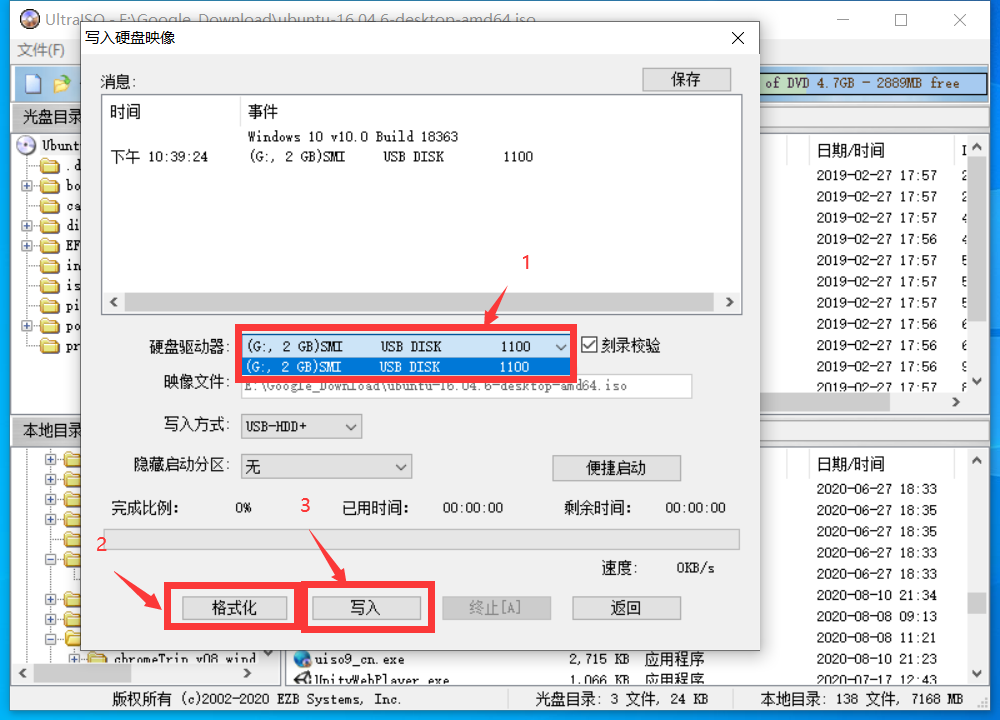Click the 本地目录 panel header
The height and width of the screenshot is (720, 1000).
click(52, 430)
